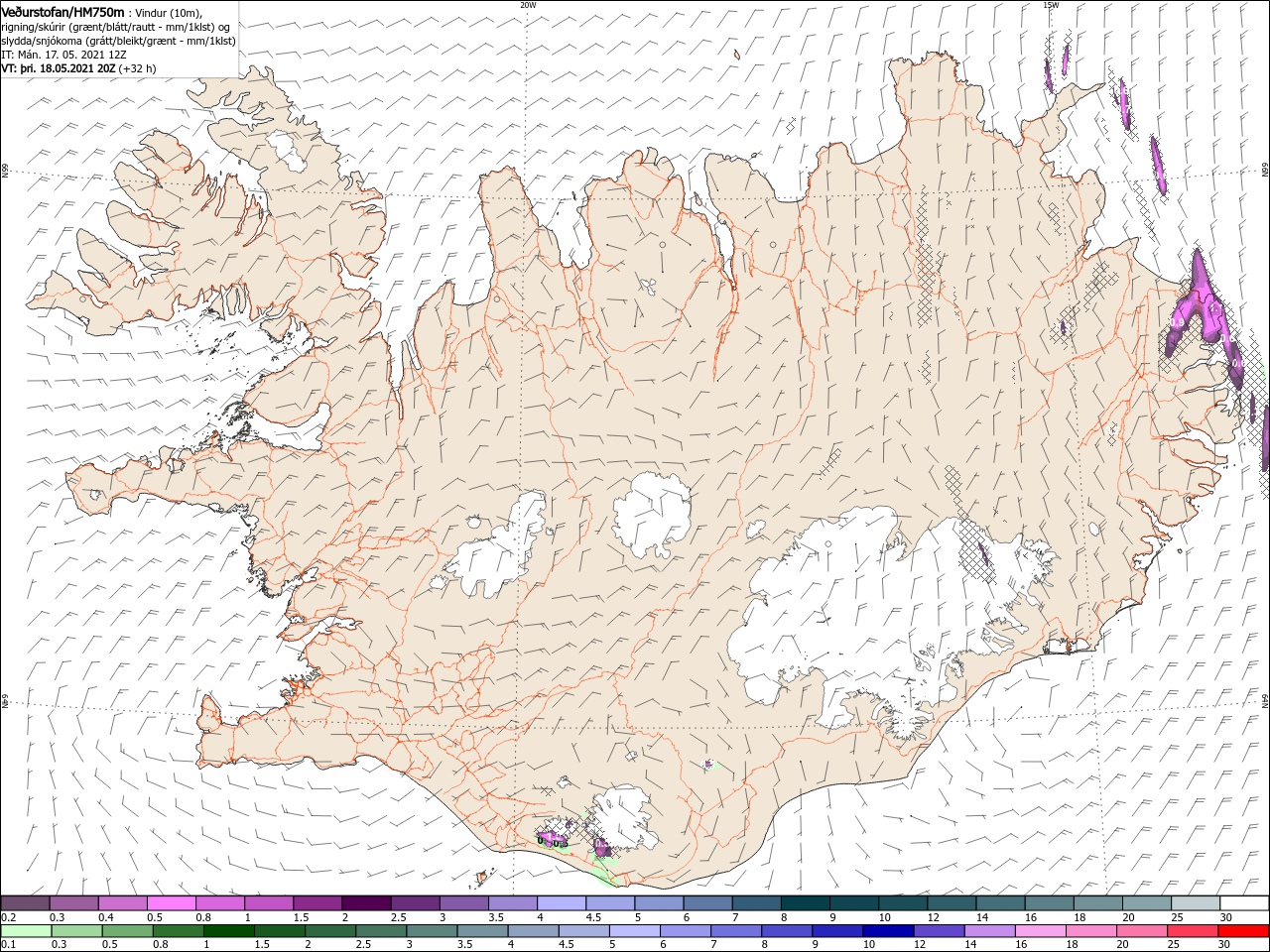Select the 10 deep blue rain-scale swatch
Image resolution: width=1270 pixels, height=952 pixels.
click(x=887, y=931)
